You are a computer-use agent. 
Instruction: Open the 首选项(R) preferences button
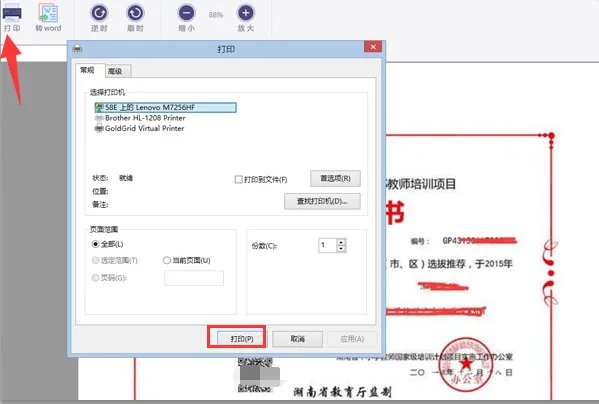coord(335,178)
